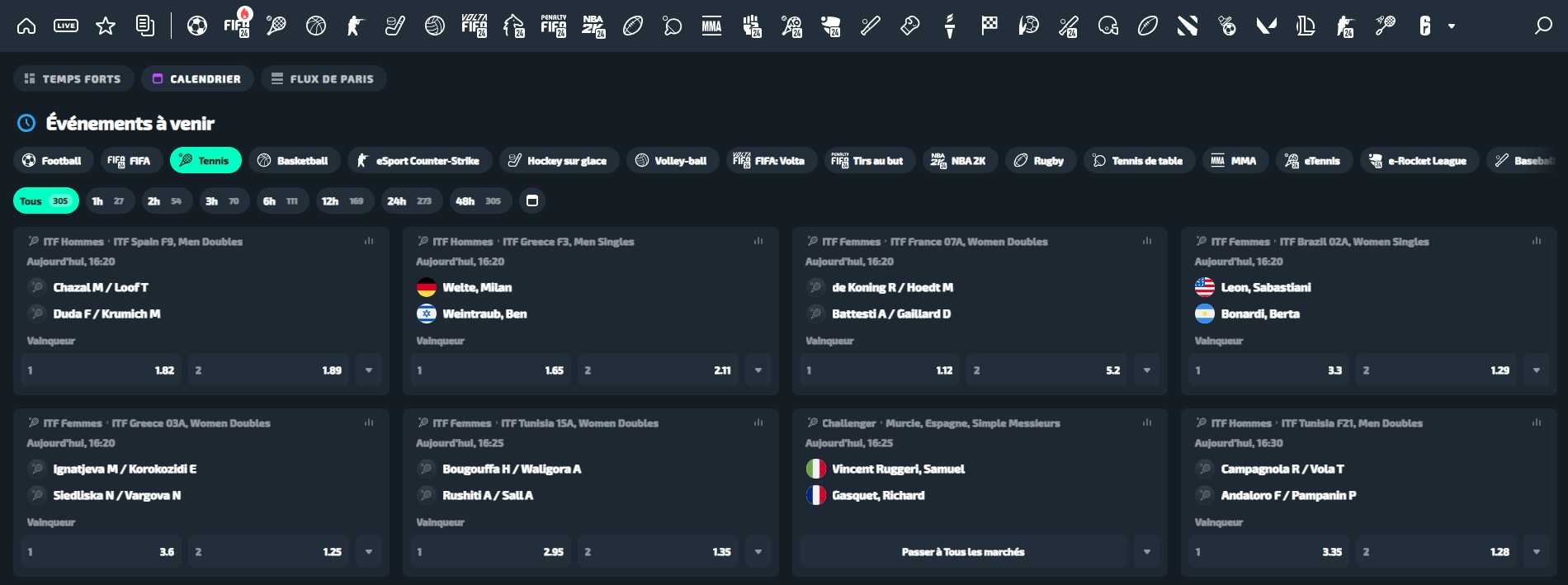Bet on odds 1.65 for Welte, Milan

[x=490, y=370]
